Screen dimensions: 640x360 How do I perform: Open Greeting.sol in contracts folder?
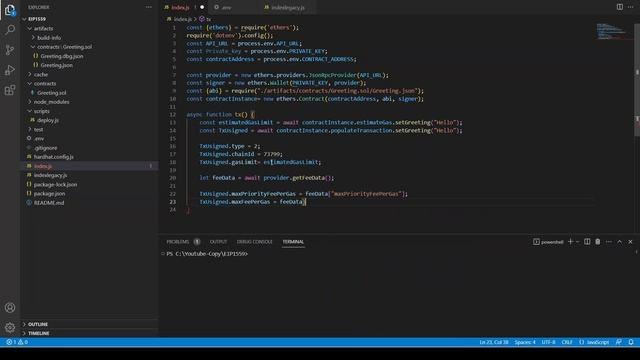(x=51, y=93)
